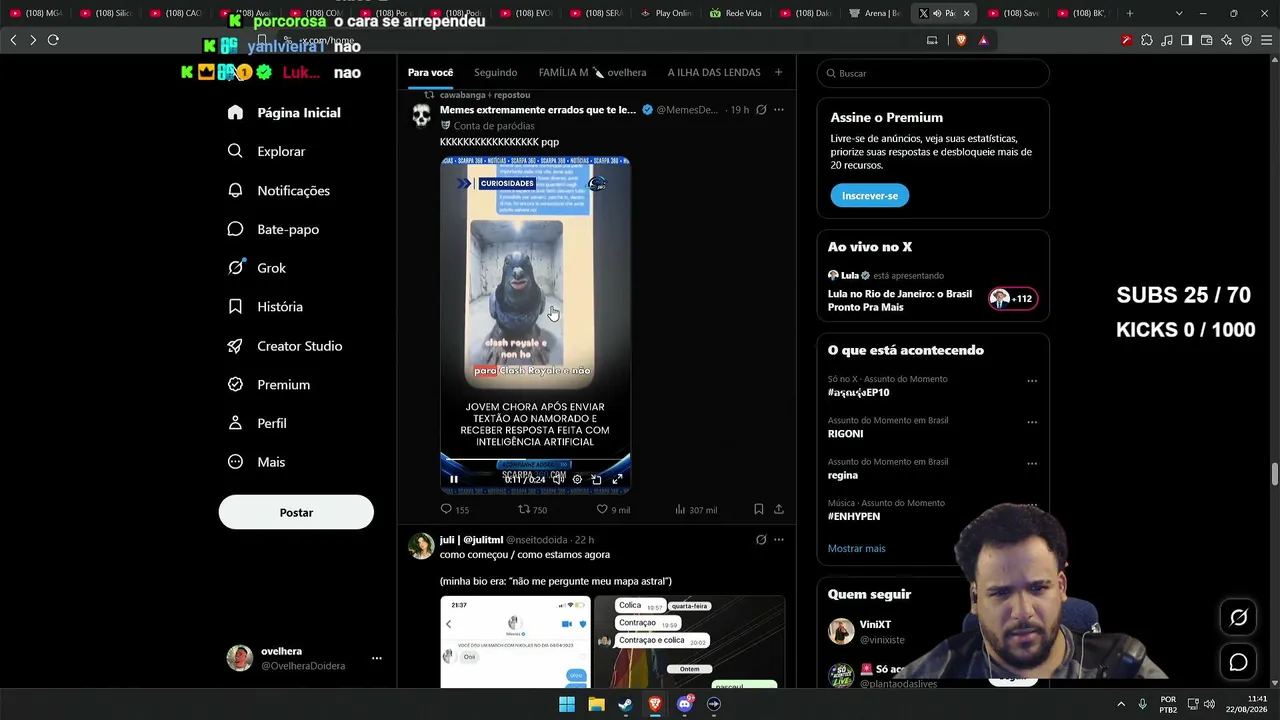The height and width of the screenshot is (720, 1280).
Task: Open Brave Wallet
Action: (x=1206, y=40)
